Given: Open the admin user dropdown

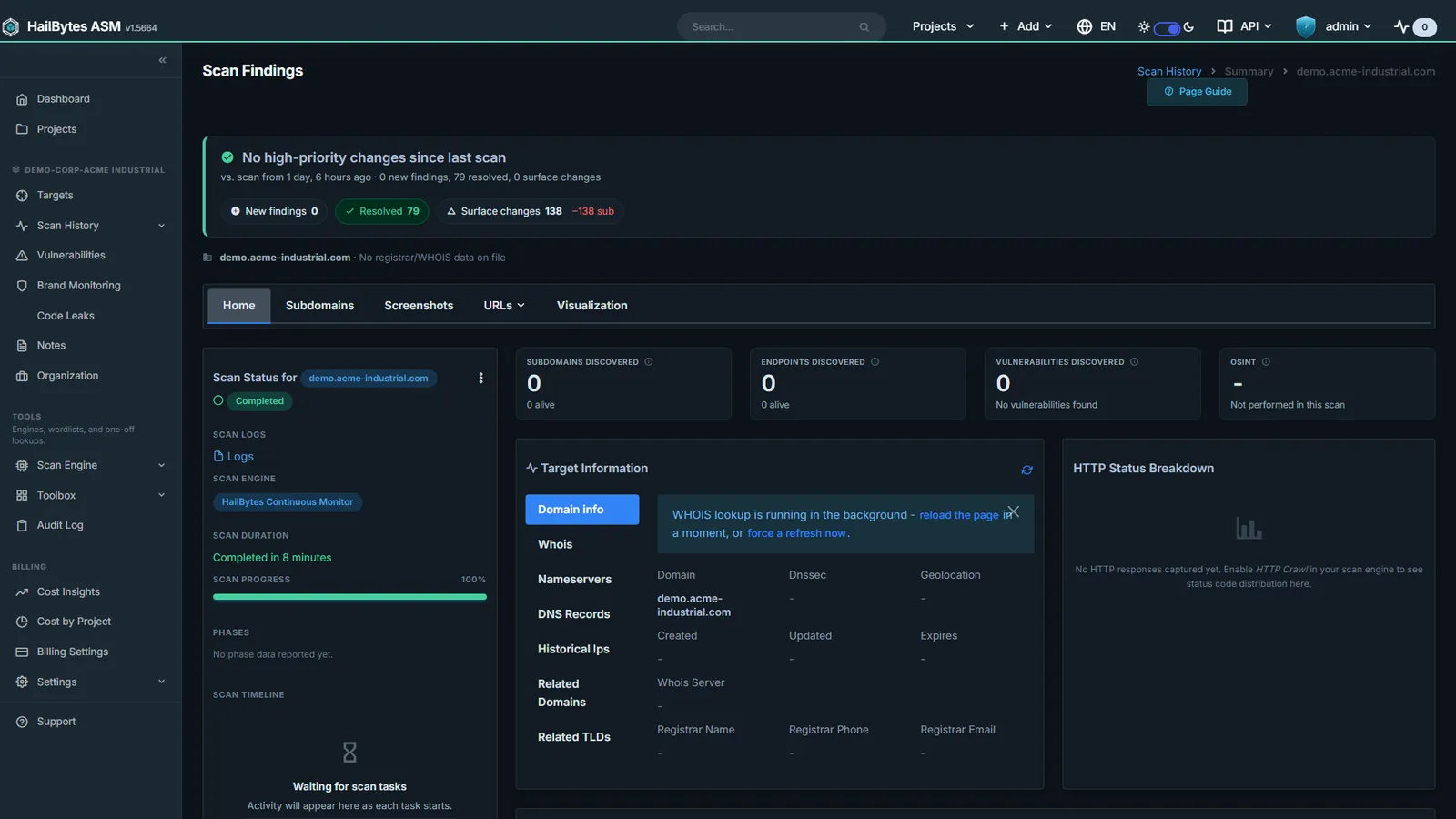Looking at the screenshot, I should [1334, 26].
